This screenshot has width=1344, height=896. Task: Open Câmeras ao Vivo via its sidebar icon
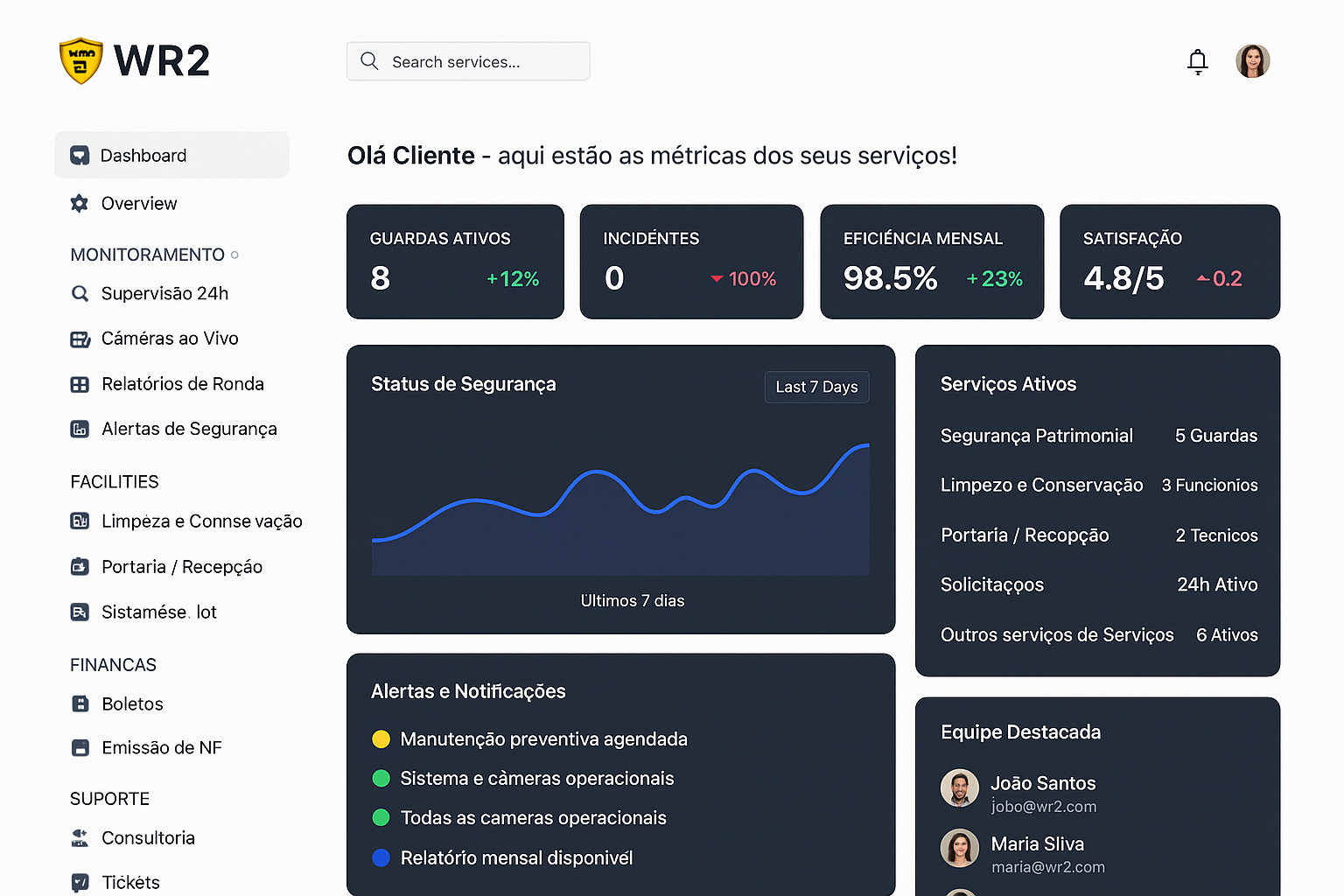(x=80, y=339)
